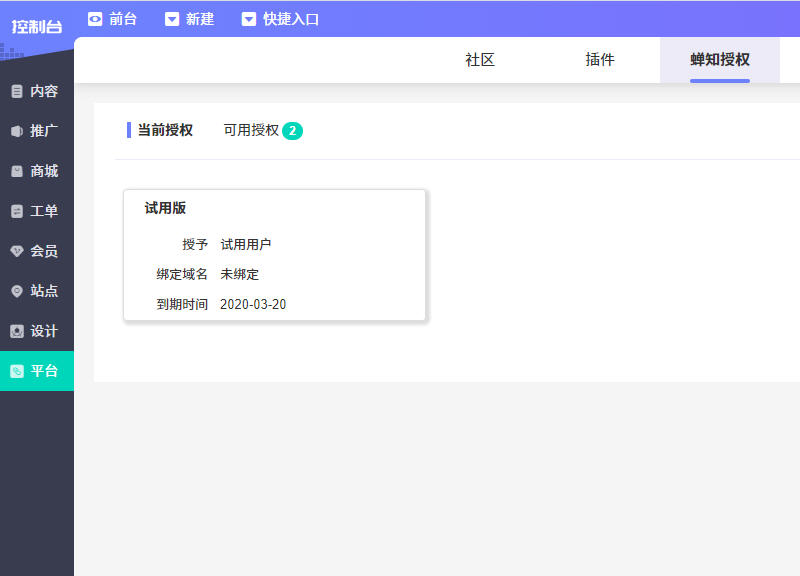Click the 设计 (Design) sidebar icon
The image size is (800, 576).
click(15, 331)
